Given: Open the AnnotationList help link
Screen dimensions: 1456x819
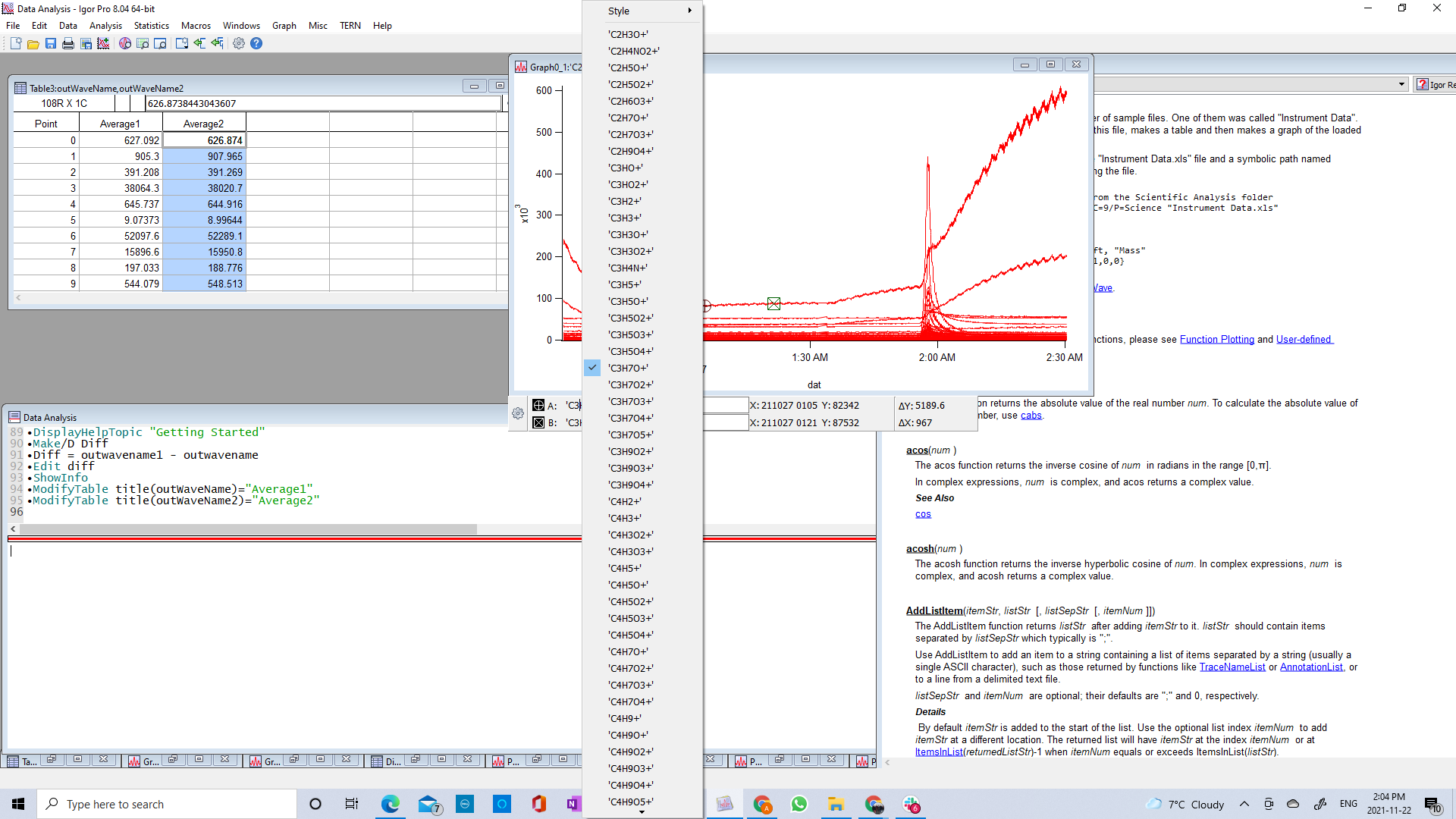Looking at the screenshot, I should click(1311, 667).
